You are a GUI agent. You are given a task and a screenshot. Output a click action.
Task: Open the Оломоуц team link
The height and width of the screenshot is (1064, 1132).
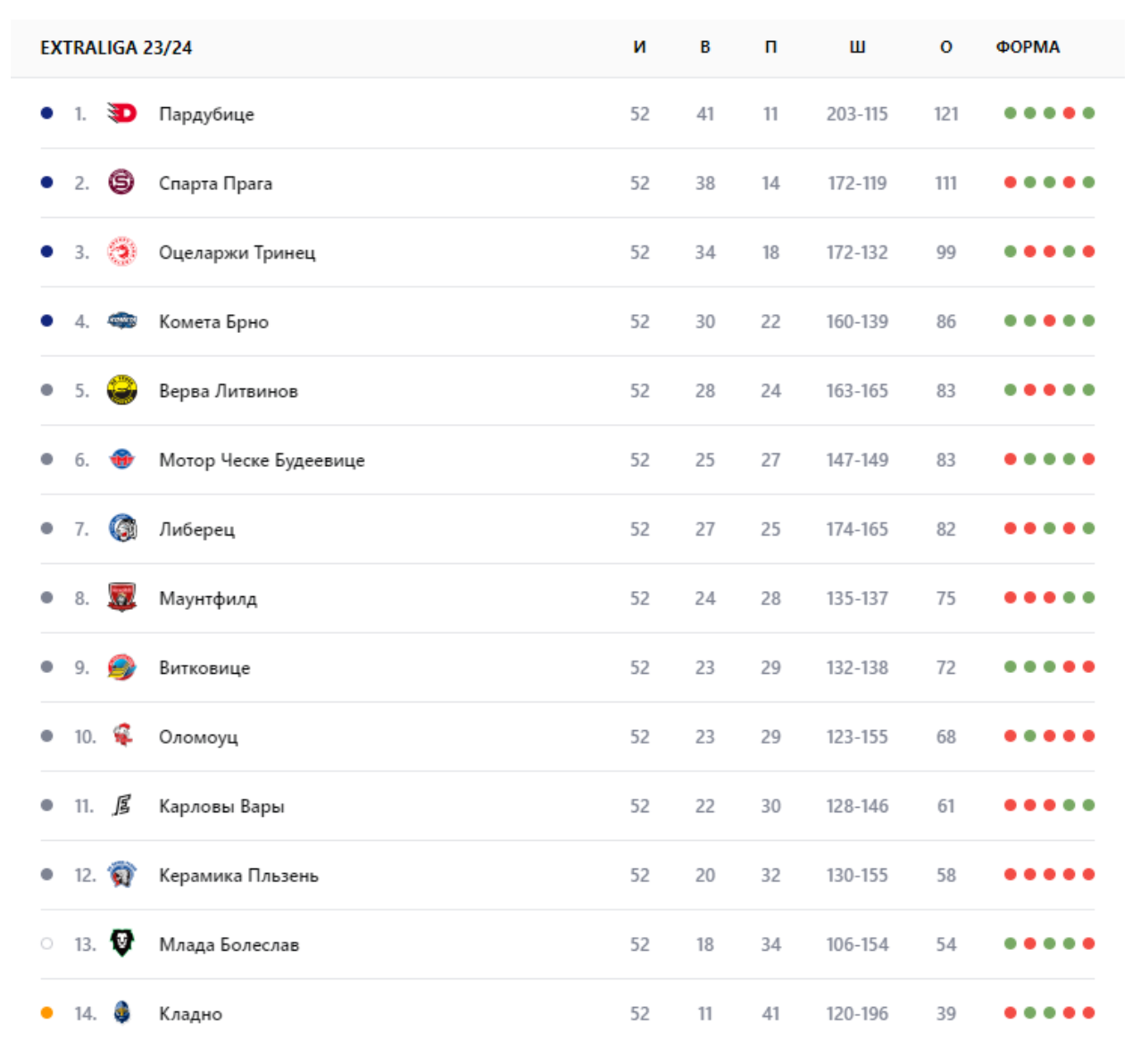tap(198, 736)
